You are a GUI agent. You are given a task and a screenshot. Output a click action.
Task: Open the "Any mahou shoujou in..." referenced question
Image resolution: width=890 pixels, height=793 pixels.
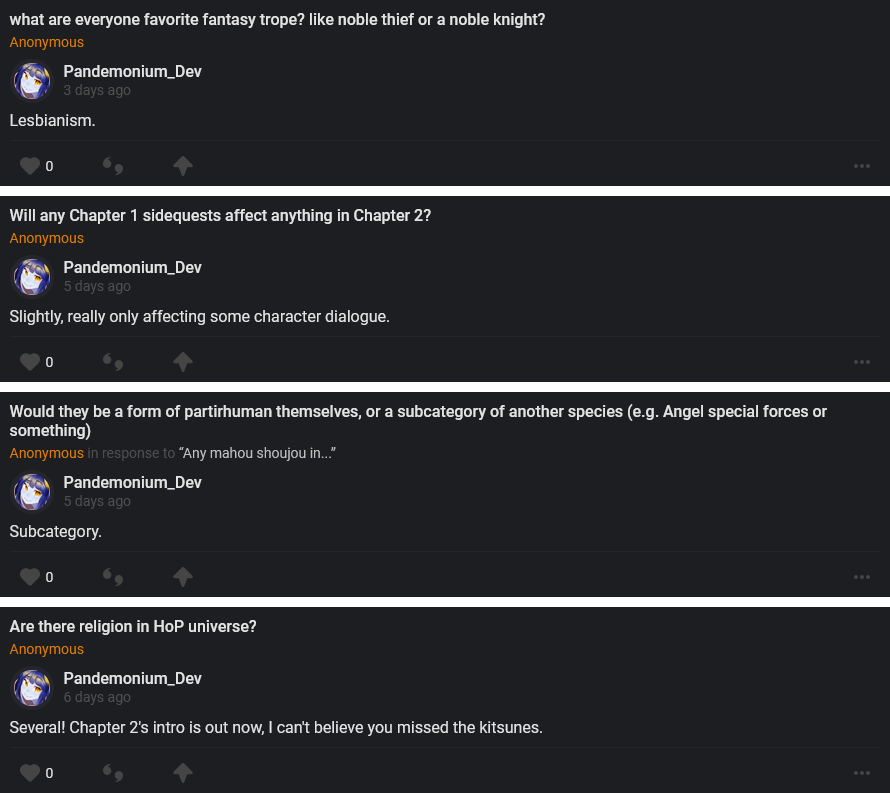click(x=257, y=454)
